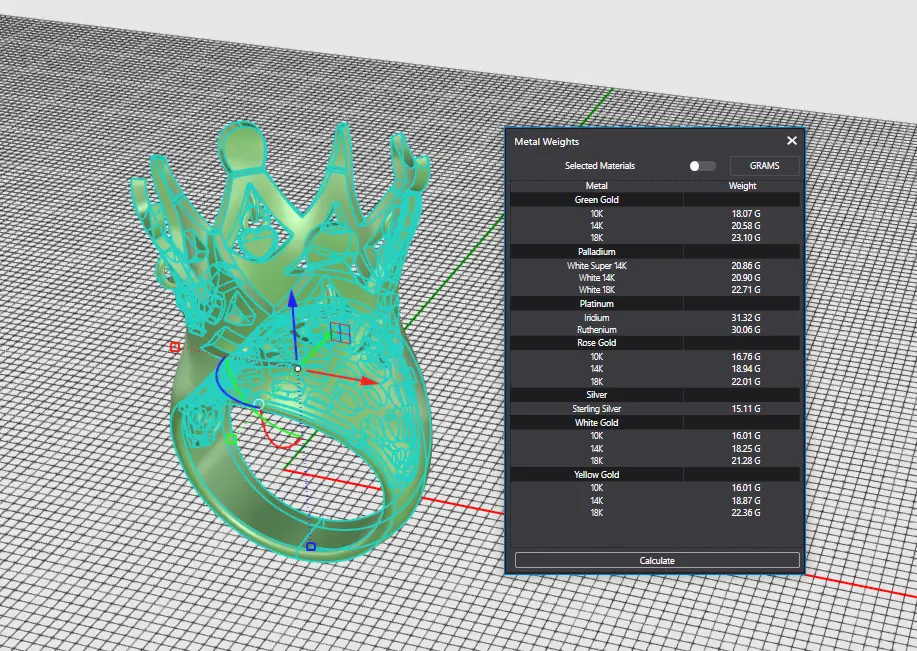Click the 18.07 G weight value

pos(746,213)
